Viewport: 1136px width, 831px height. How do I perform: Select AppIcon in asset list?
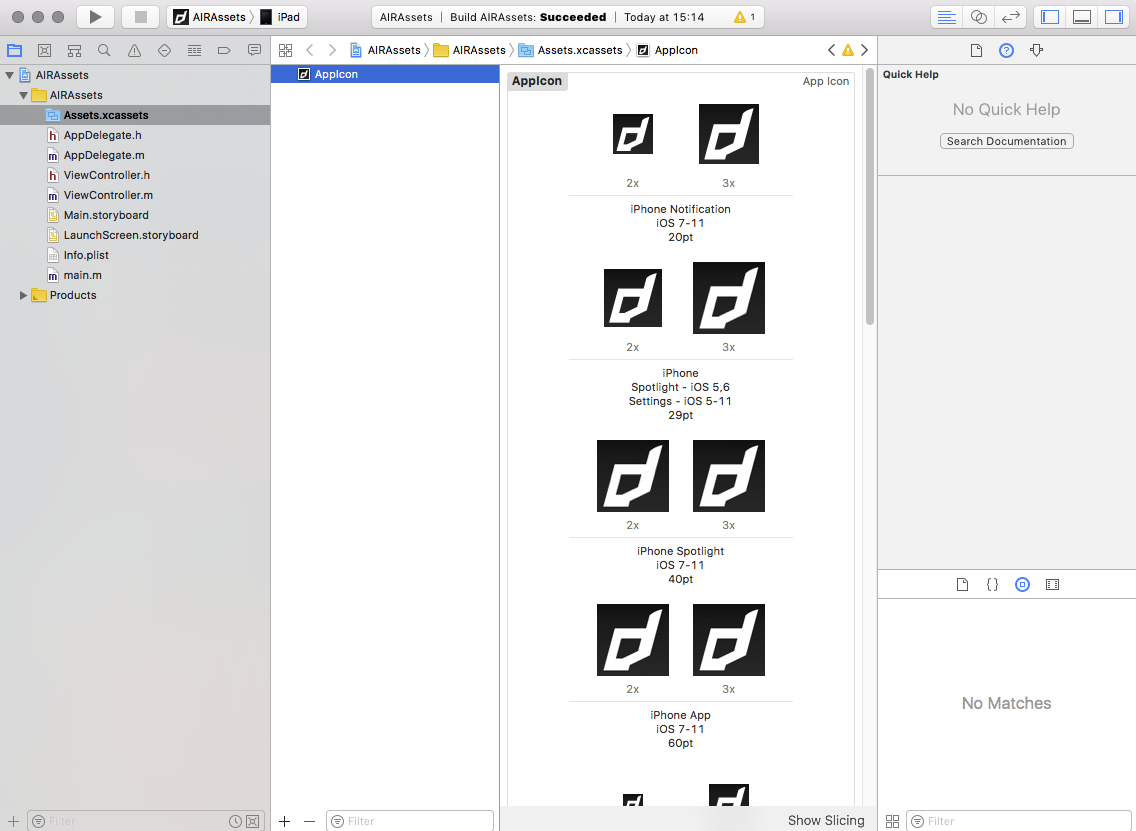tap(385, 74)
